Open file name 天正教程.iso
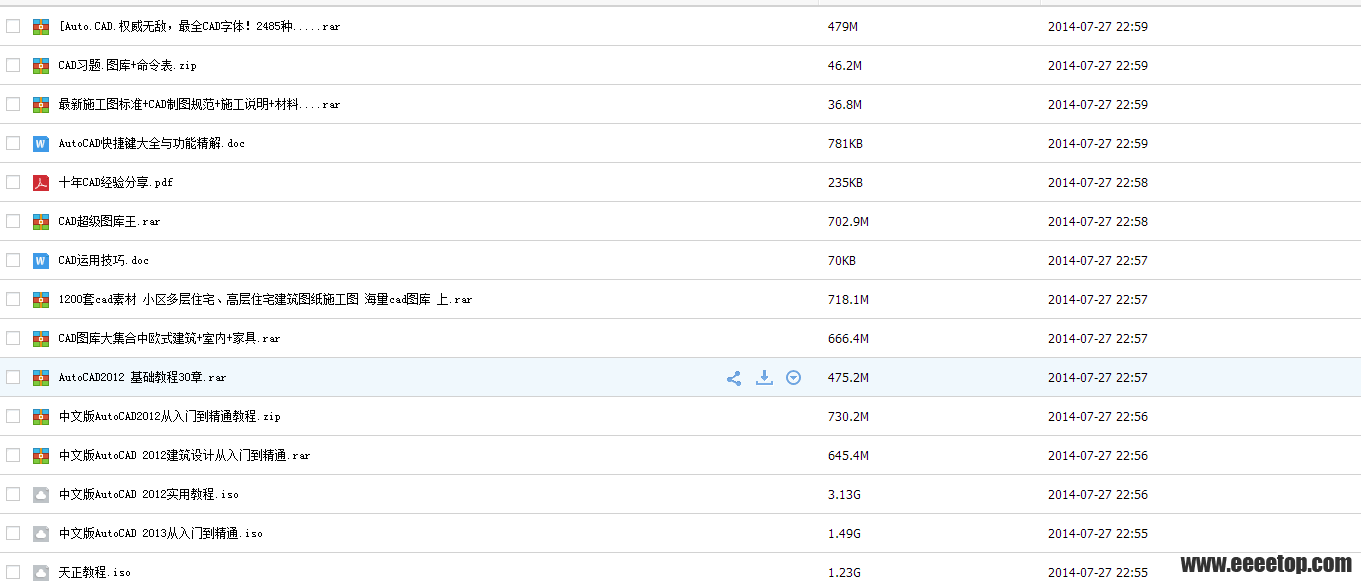Image resolution: width=1361 pixels, height=583 pixels. [x=94, y=573]
